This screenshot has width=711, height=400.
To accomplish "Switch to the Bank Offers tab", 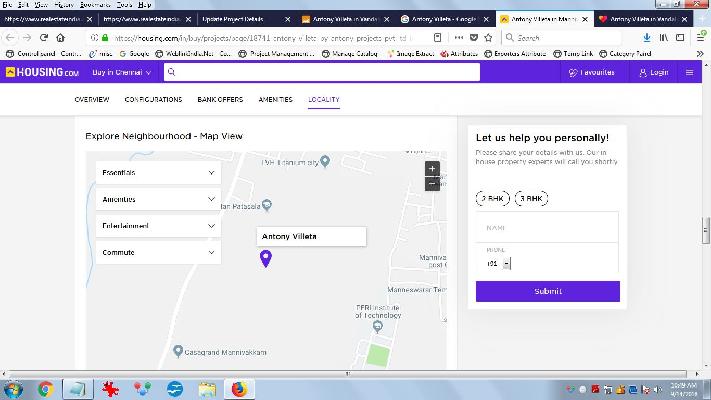I will coord(220,99).
